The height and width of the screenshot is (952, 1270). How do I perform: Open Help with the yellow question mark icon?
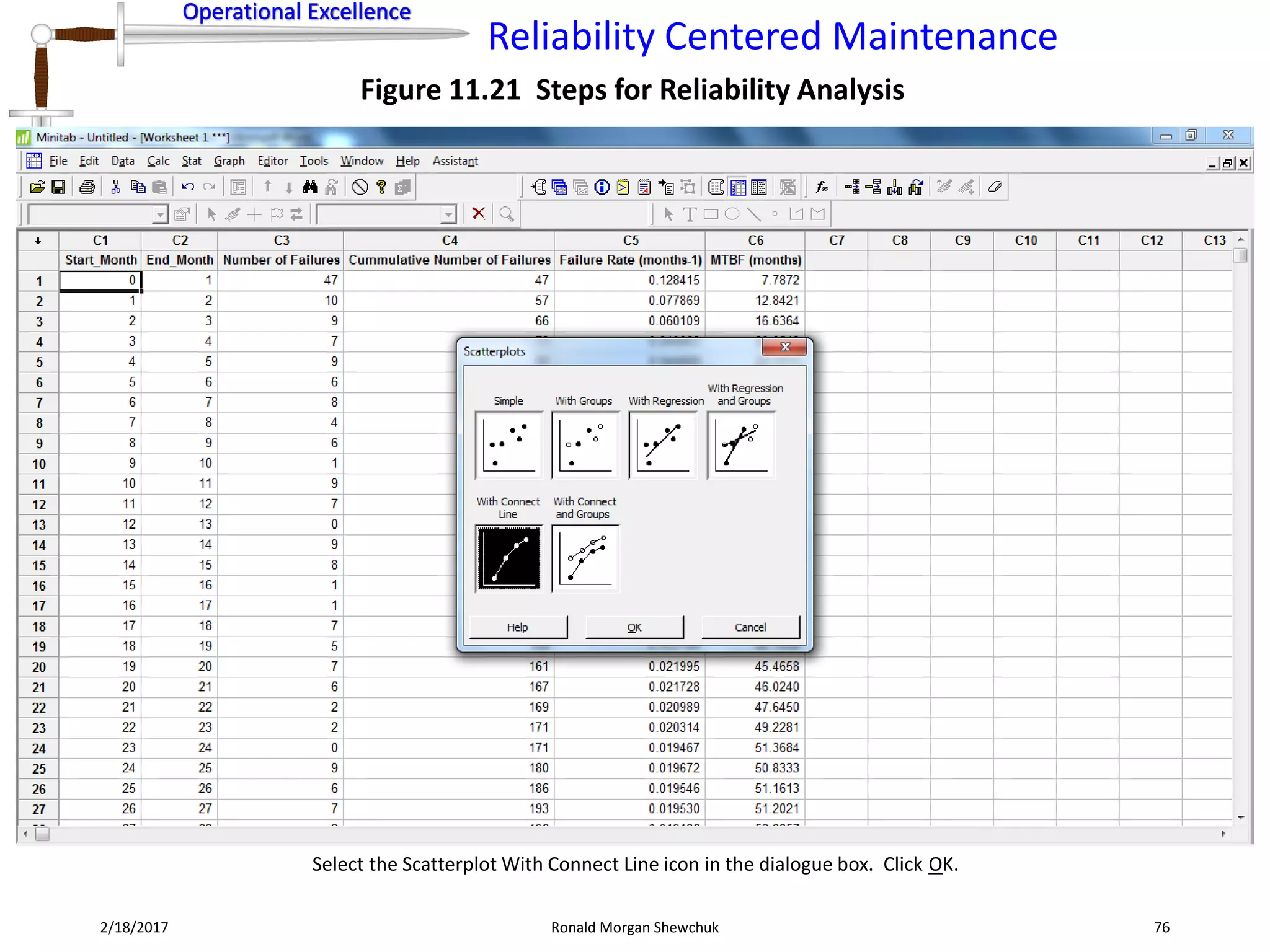click(381, 187)
